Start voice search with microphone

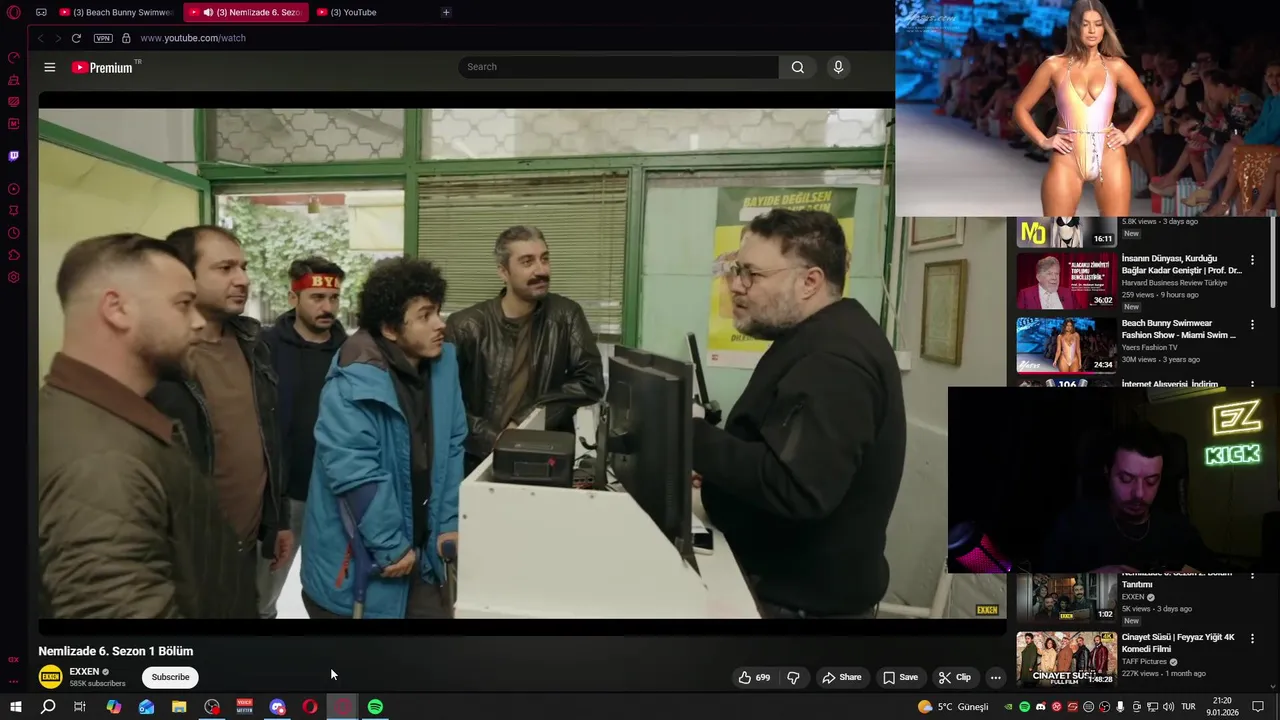pyautogui.click(x=838, y=67)
